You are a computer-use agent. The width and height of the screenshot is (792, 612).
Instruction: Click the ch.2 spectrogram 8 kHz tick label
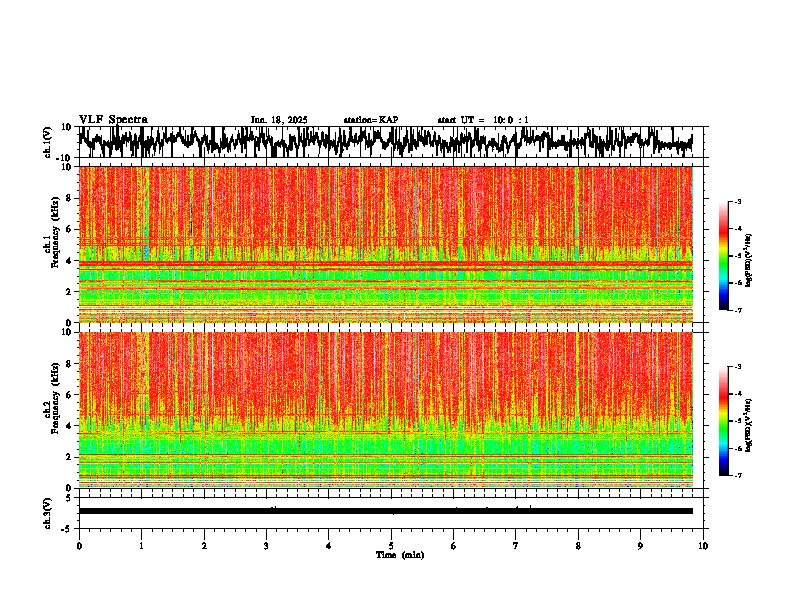[x=69, y=364]
